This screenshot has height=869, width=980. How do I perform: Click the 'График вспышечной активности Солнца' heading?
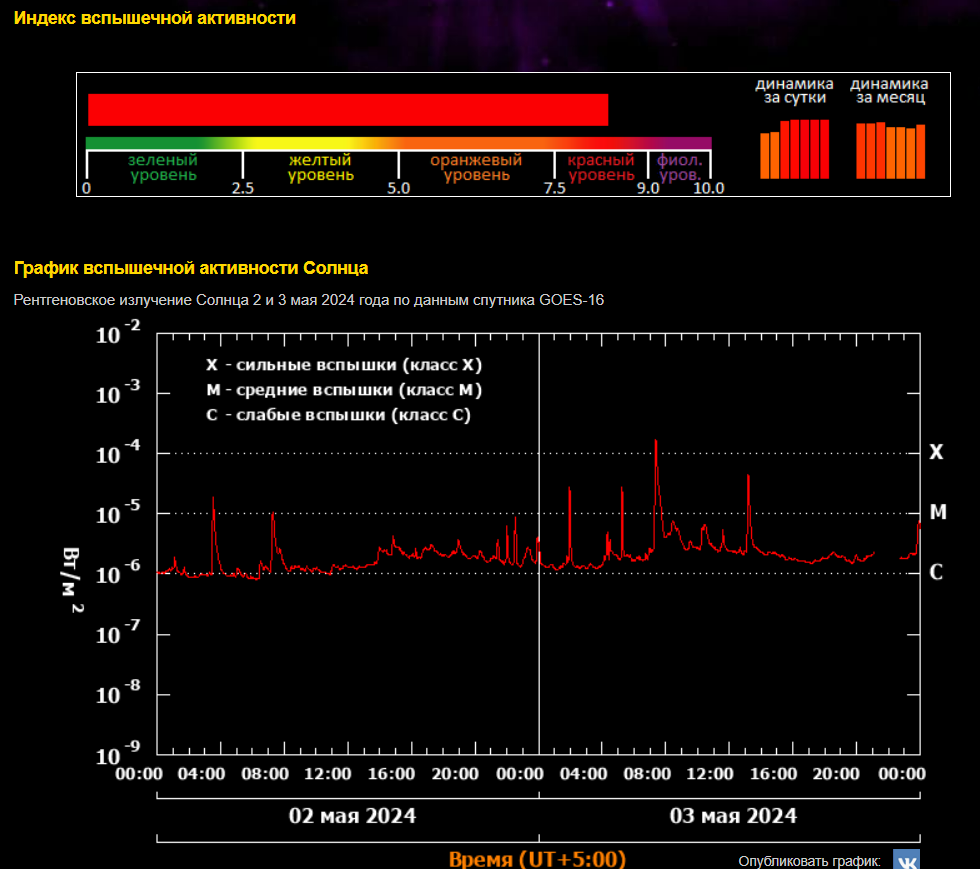(x=191, y=268)
